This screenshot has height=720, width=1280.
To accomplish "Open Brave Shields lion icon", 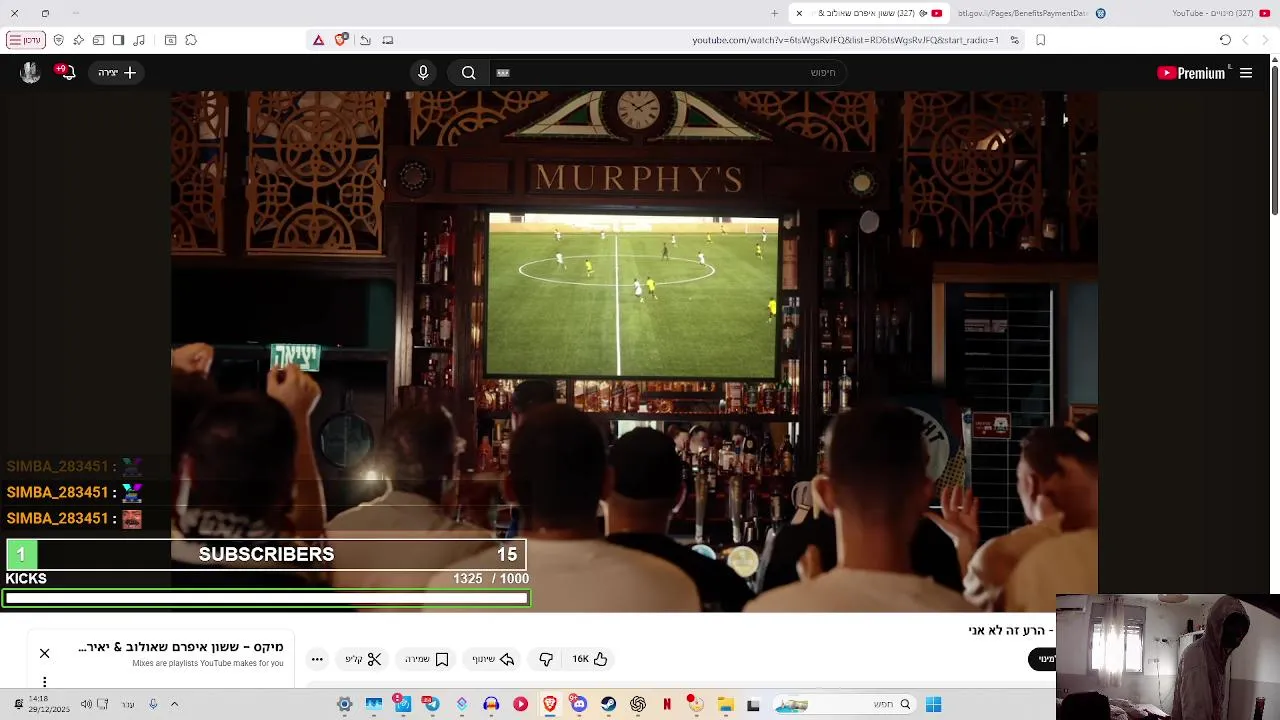I will pos(341,40).
